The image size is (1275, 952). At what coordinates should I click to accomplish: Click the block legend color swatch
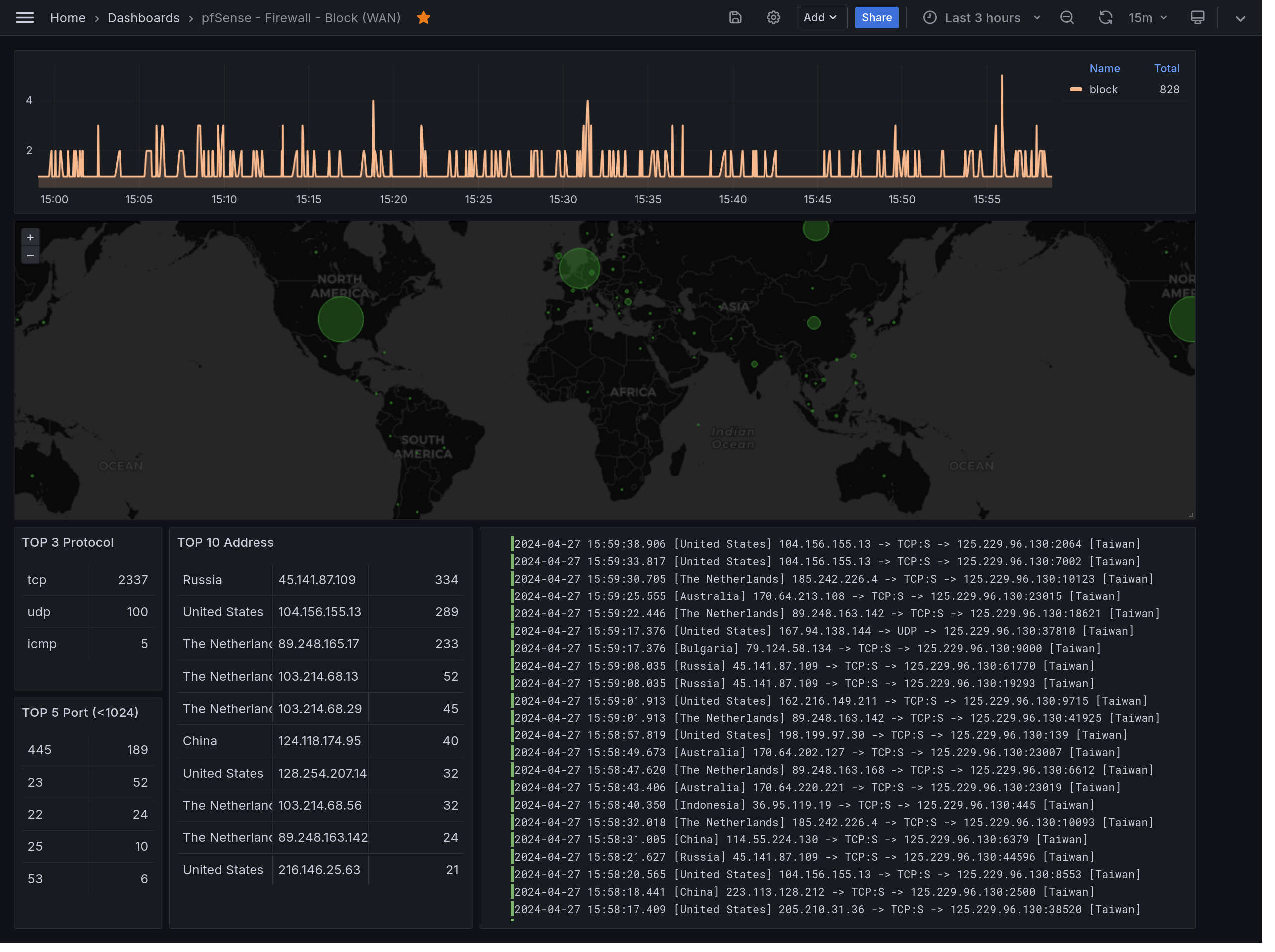click(1076, 89)
